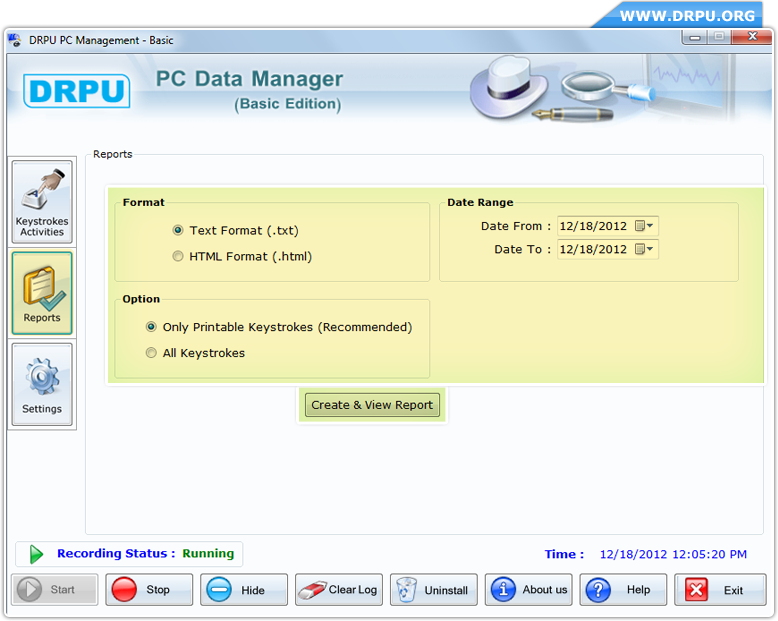Click the Date From date field
Viewport: 778px width, 621px height.
608,226
